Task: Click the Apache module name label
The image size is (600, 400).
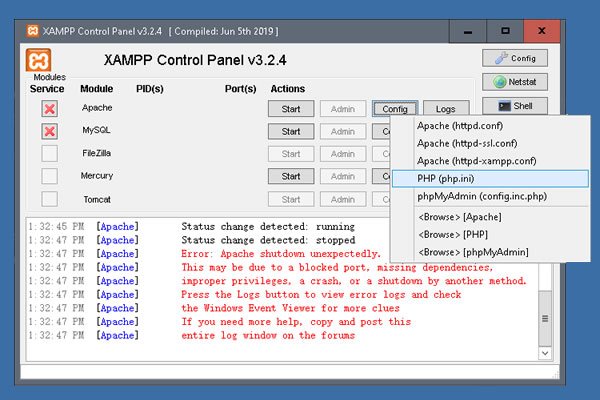Action: click(97, 108)
